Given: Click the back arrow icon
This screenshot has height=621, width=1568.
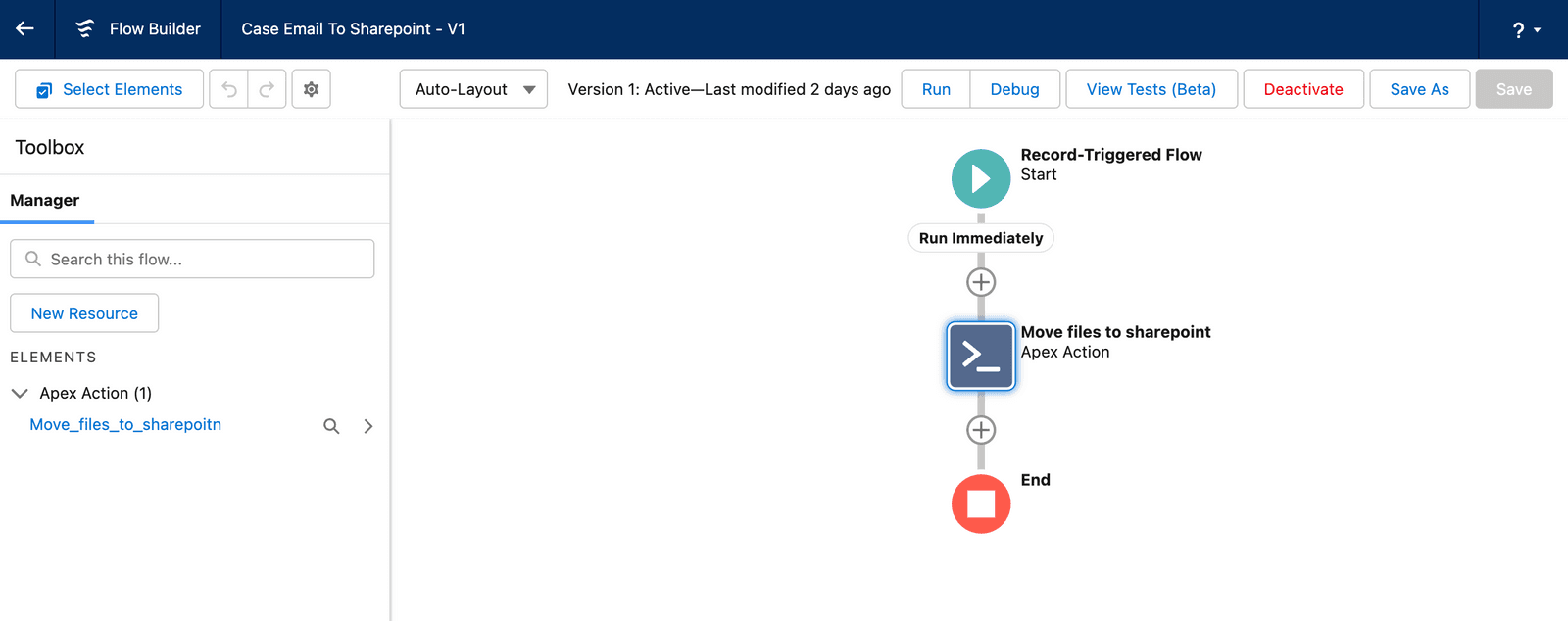Looking at the screenshot, I should pyautogui.click(x=25, y=29).
